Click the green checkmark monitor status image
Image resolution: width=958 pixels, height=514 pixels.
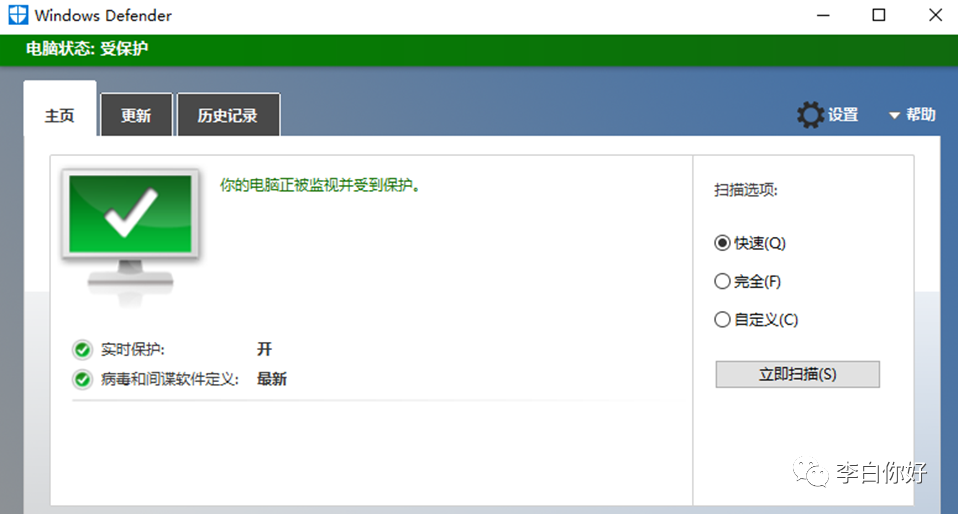(130, 237)
